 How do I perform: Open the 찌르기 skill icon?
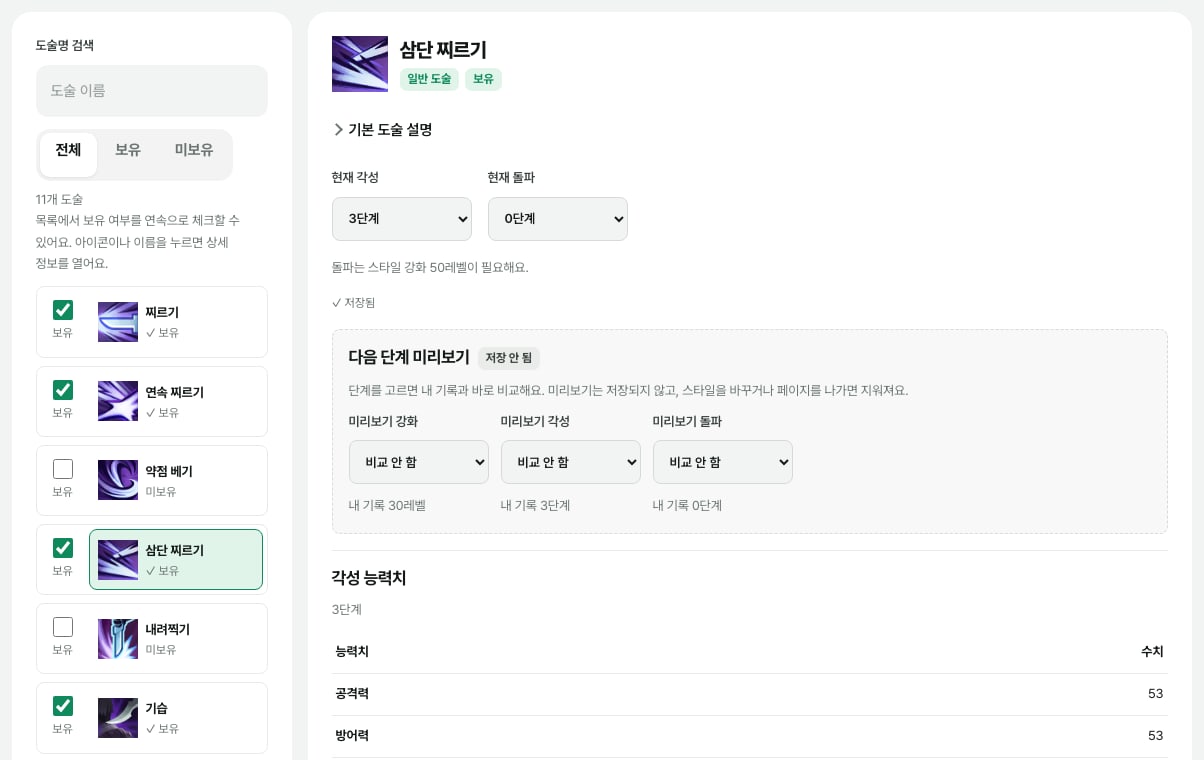point(118,322)
